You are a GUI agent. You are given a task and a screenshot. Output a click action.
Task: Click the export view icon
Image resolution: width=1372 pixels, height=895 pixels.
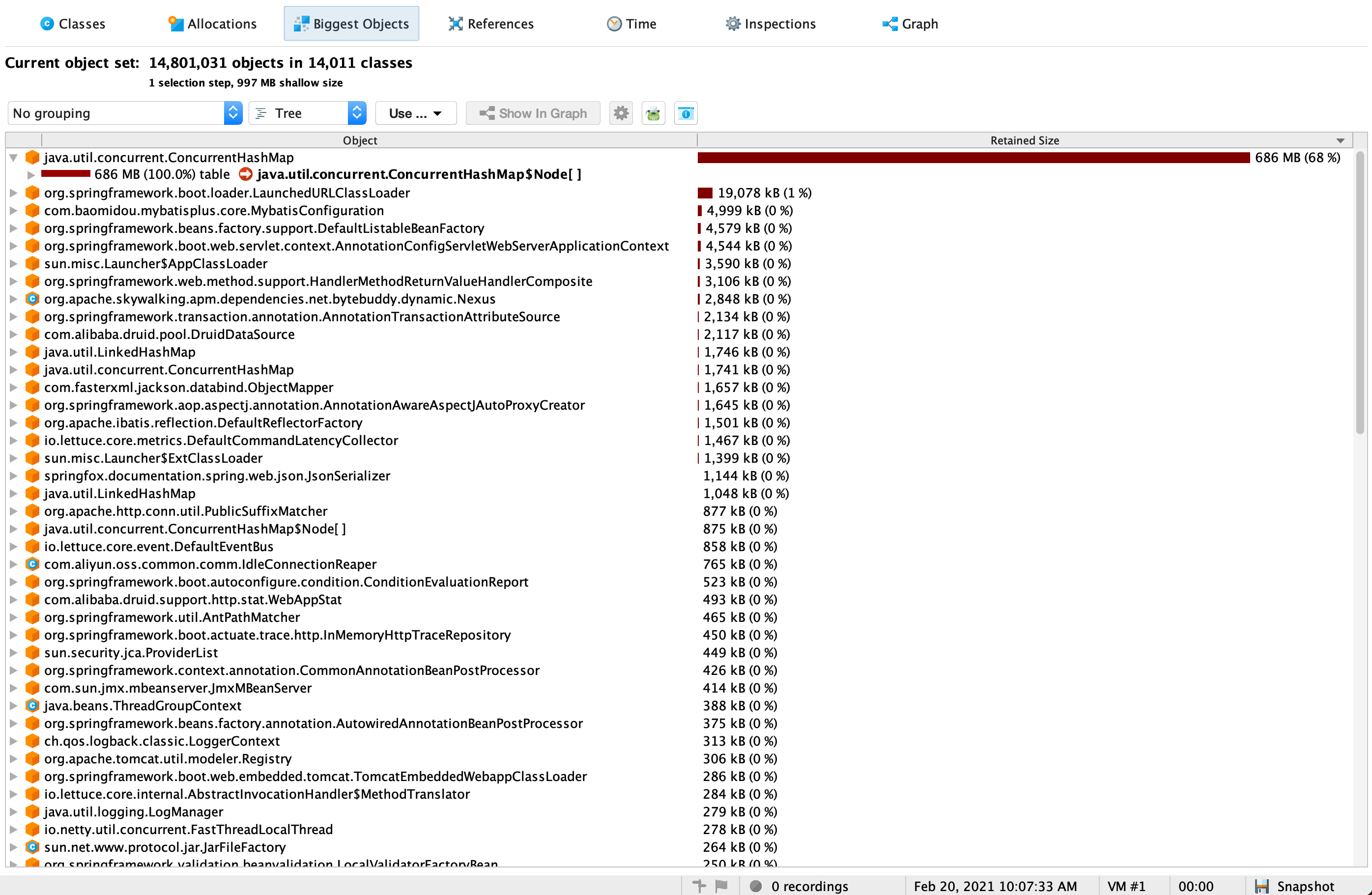(653, 113)
